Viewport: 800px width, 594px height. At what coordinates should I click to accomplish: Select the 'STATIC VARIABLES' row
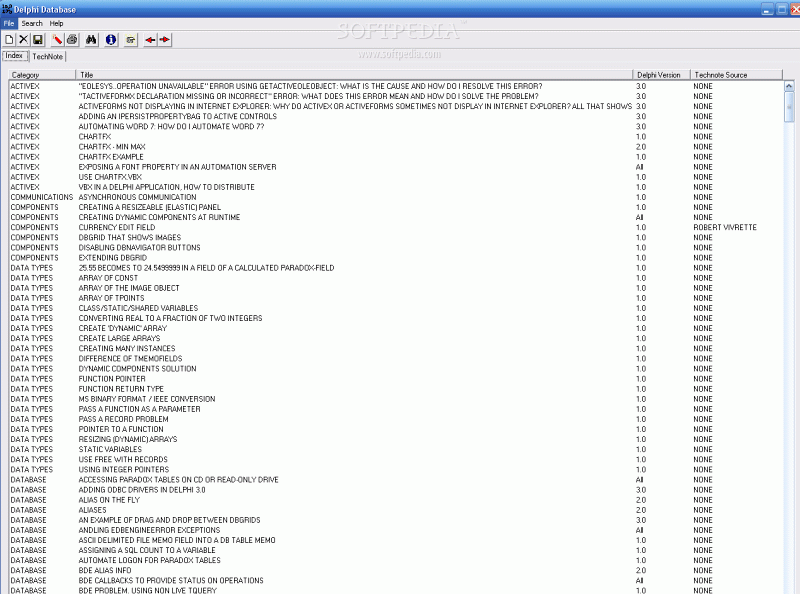[396, 450]
